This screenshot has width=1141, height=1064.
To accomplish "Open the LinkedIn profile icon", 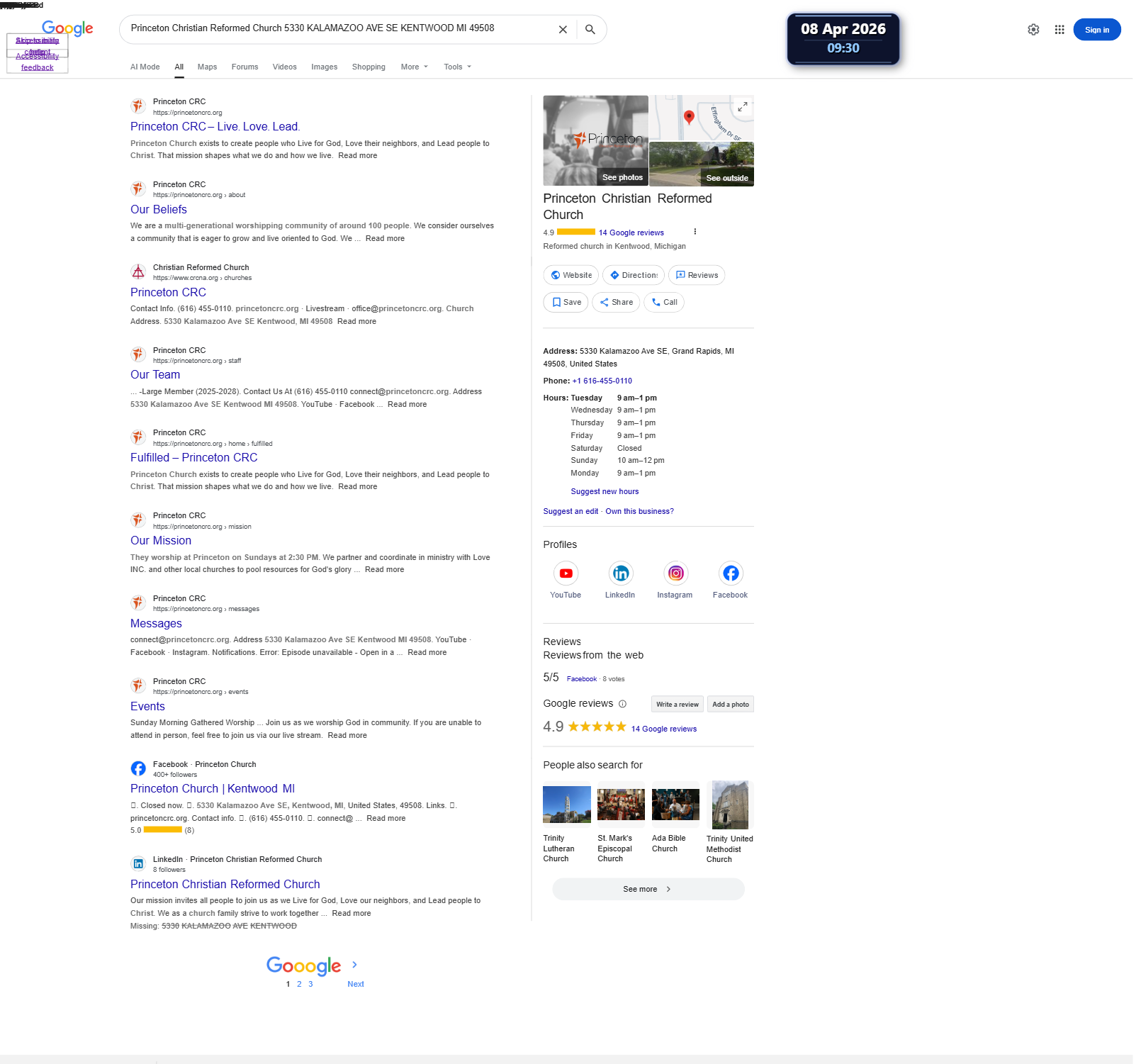I will 621,573.
